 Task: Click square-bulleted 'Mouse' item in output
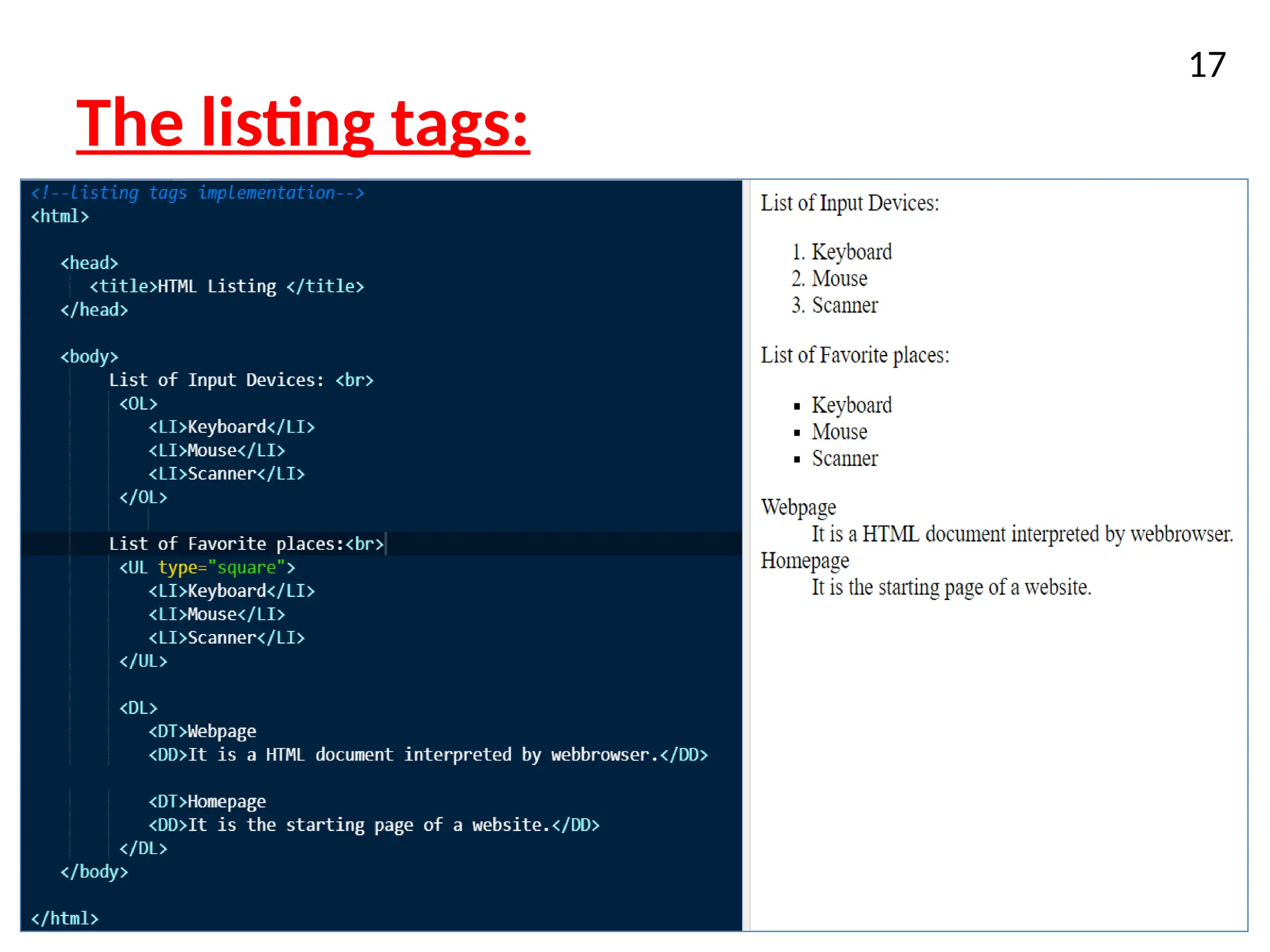830,432
